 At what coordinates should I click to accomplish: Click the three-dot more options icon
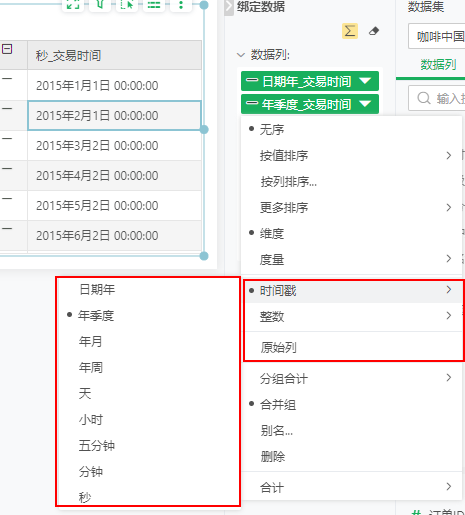tap(181, 5)
